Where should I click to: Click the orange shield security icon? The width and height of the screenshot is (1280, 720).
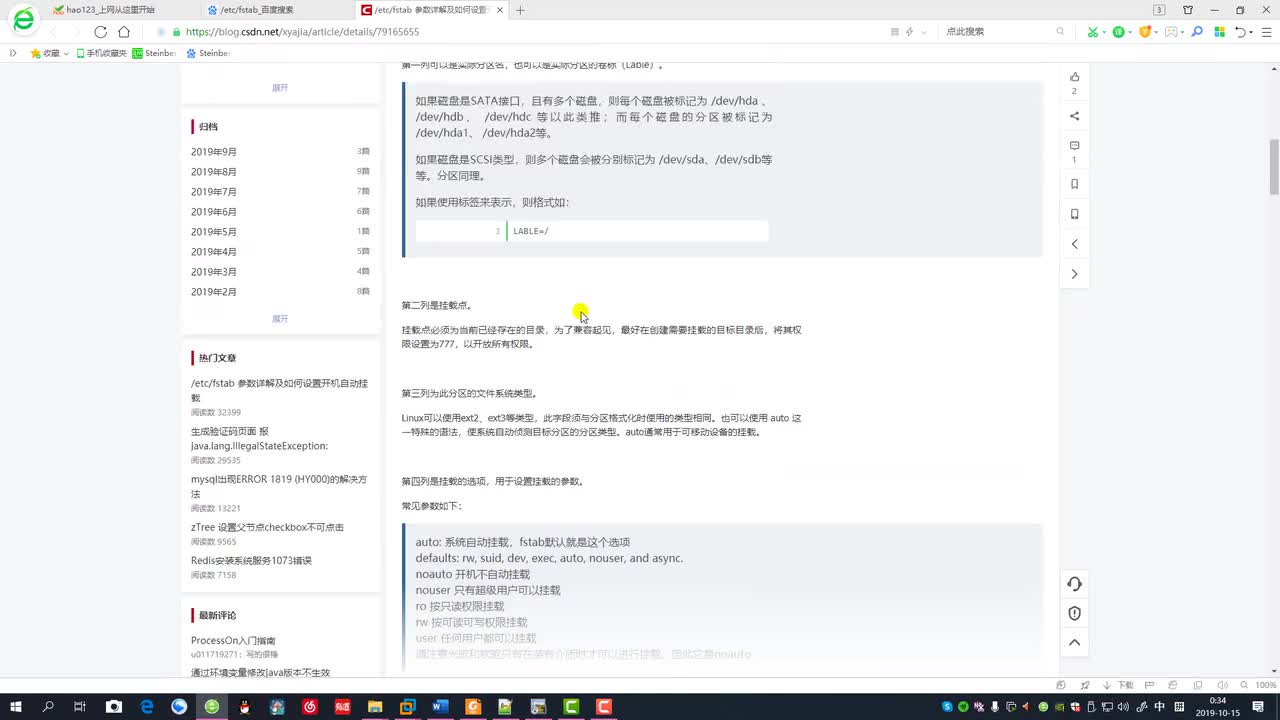(1145, 32)
